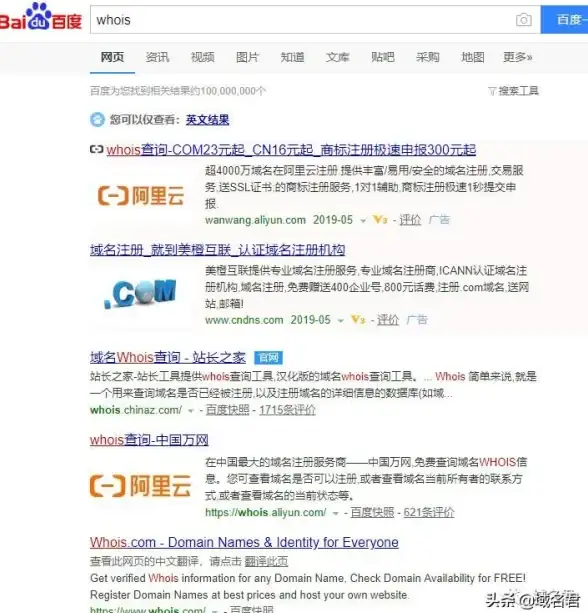Click the paw icon beside 您可以仅查看
This screenshot has height=613, width=588.
tap(97, 119)
